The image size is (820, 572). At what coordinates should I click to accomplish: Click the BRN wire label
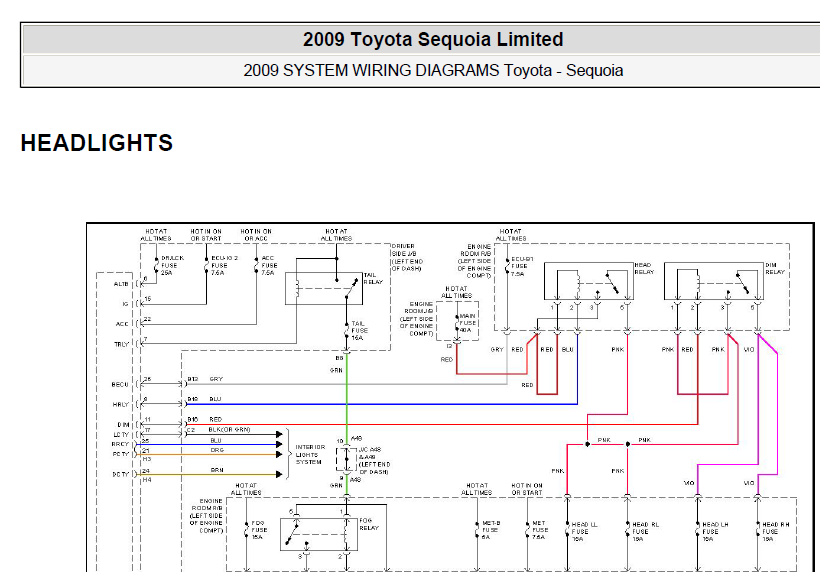[217, 470]
